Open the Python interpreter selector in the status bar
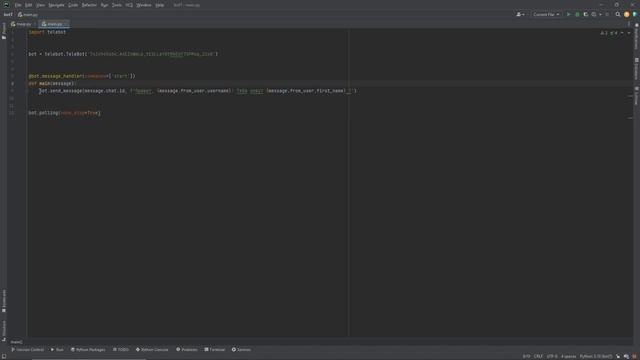This screenshot has width=640, height=360. (x=596, y=356)
